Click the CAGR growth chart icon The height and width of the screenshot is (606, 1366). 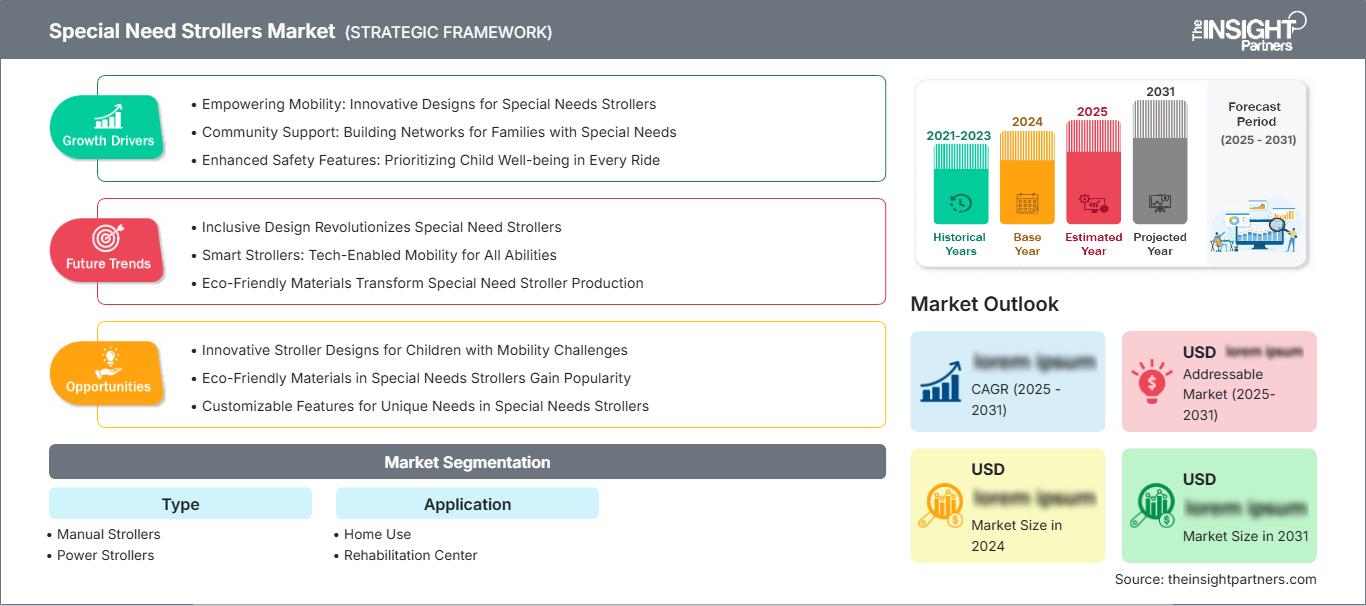942,381
